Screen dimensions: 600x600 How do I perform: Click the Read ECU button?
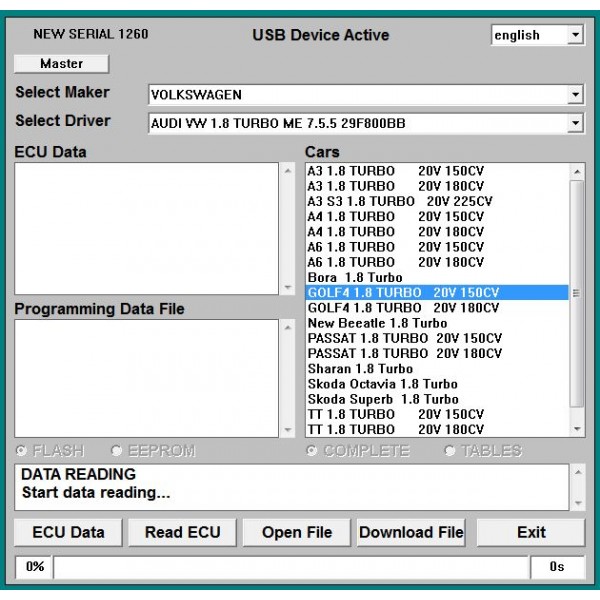pyautogui.click(x=183, y=532)
